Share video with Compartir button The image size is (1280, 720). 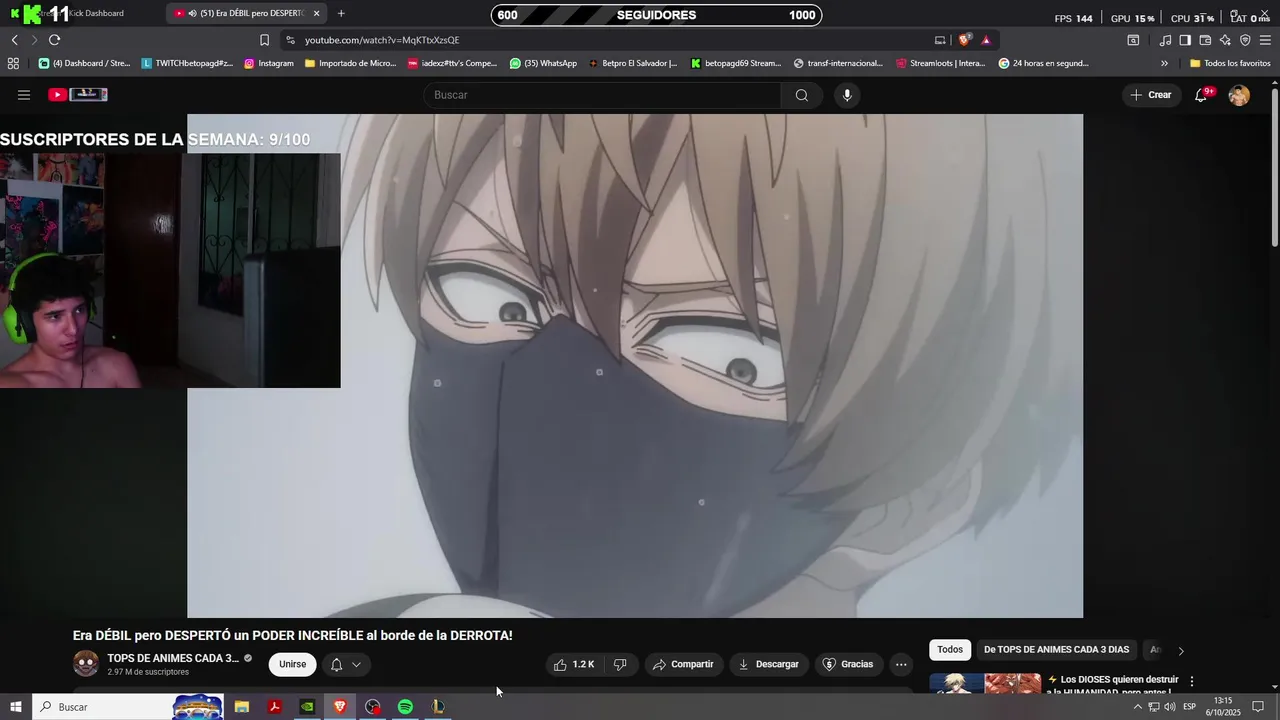tap(683, 664)
